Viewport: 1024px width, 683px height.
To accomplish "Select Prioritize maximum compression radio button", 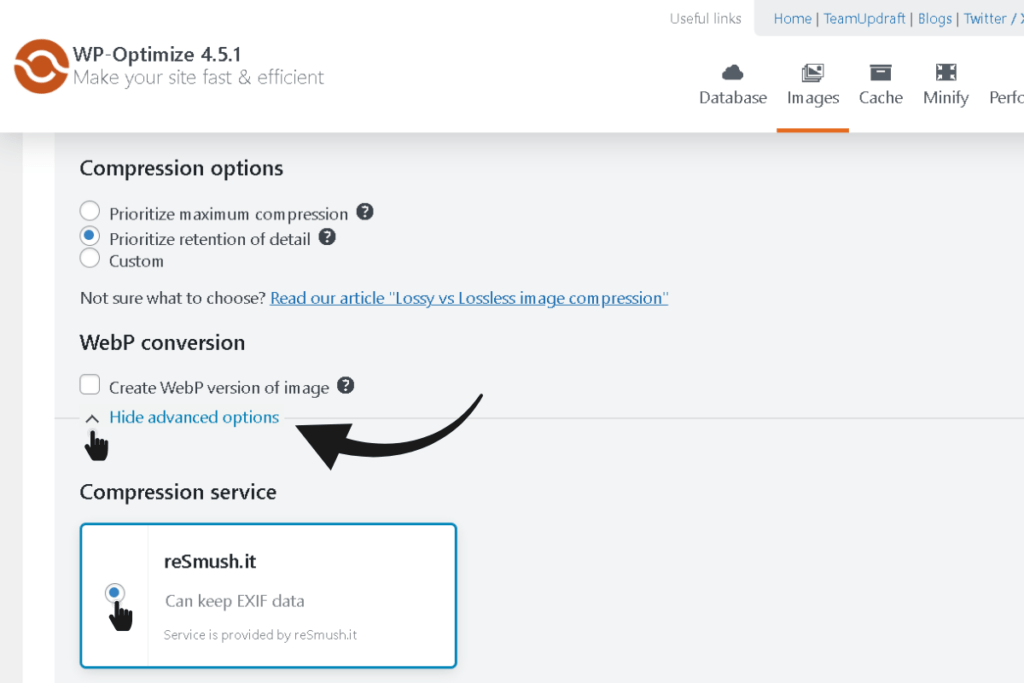I will 90,212.
